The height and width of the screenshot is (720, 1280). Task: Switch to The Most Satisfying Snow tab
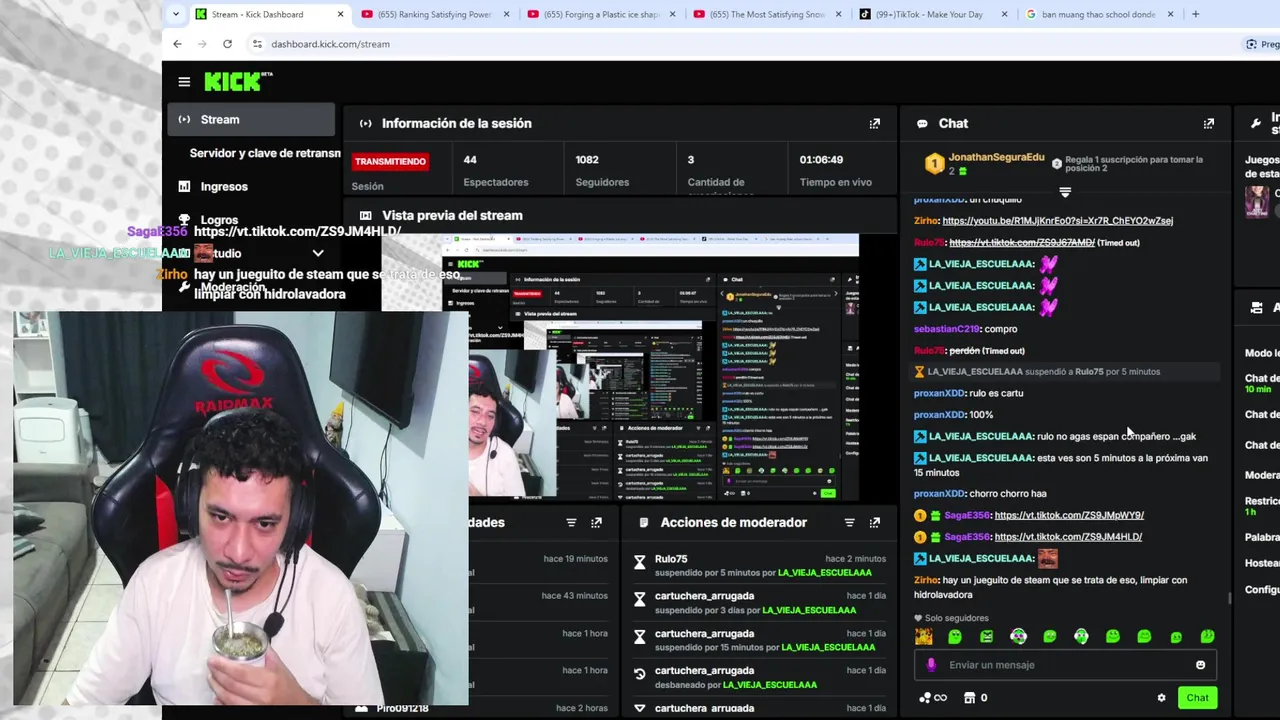pyautogui.click(x=770, y=14)
